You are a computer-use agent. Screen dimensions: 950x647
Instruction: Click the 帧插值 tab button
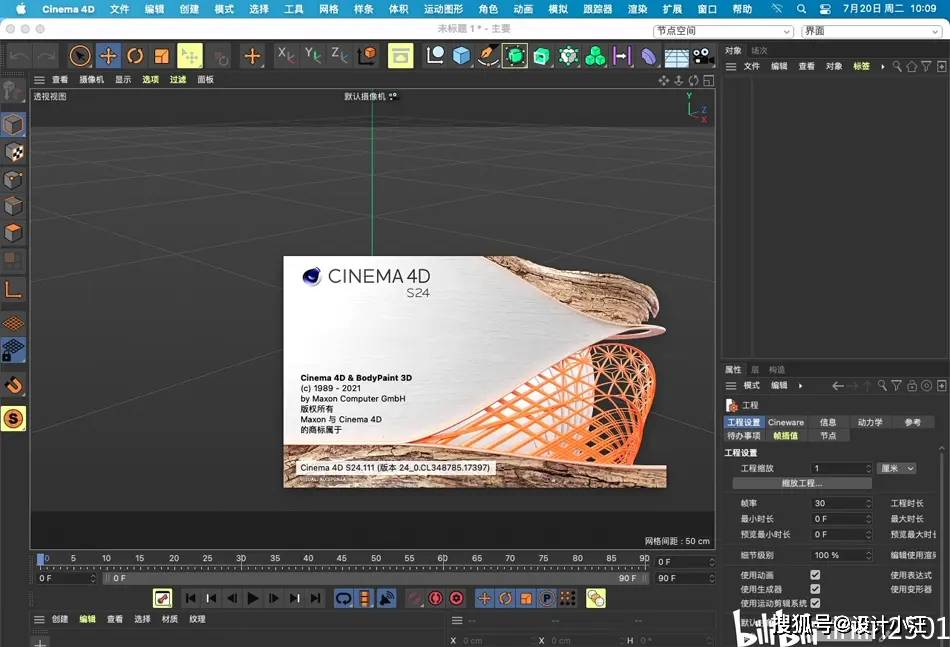tap(785, 436)
